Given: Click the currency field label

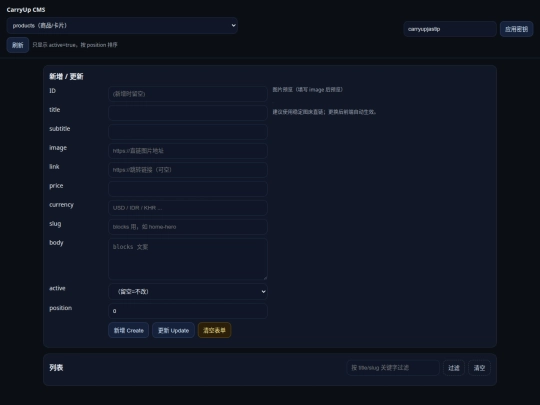Looking at the screenshot, I should click(61, 205).
